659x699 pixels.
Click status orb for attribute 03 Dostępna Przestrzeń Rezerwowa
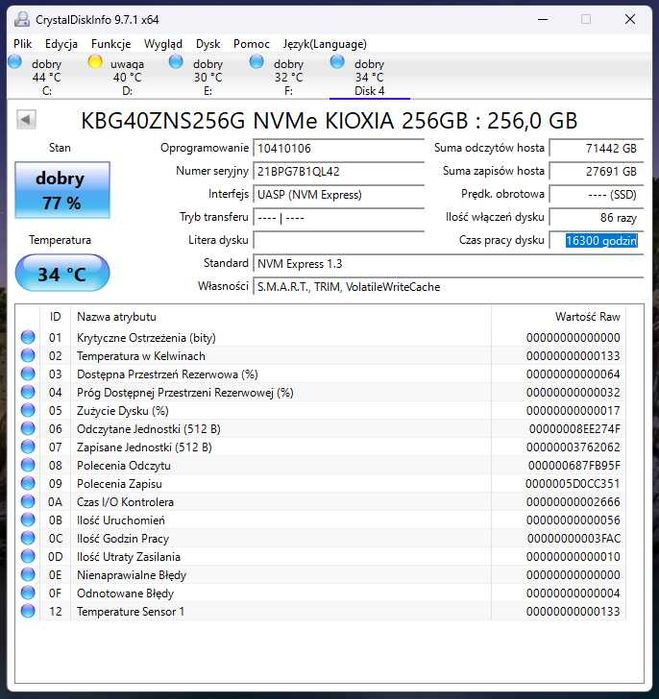28,374
